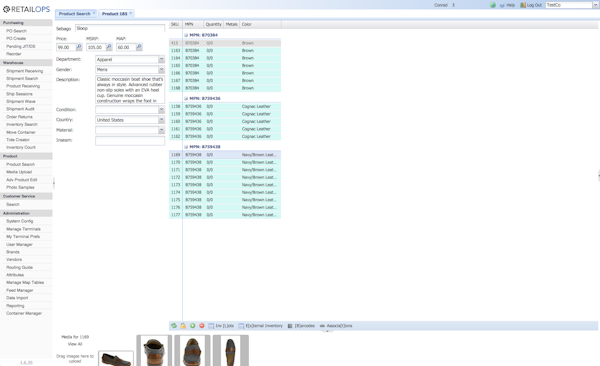The image size is (600, 366).
Task: Open Inv [L]ots in bottom toolbar
Action: [221, 325]
